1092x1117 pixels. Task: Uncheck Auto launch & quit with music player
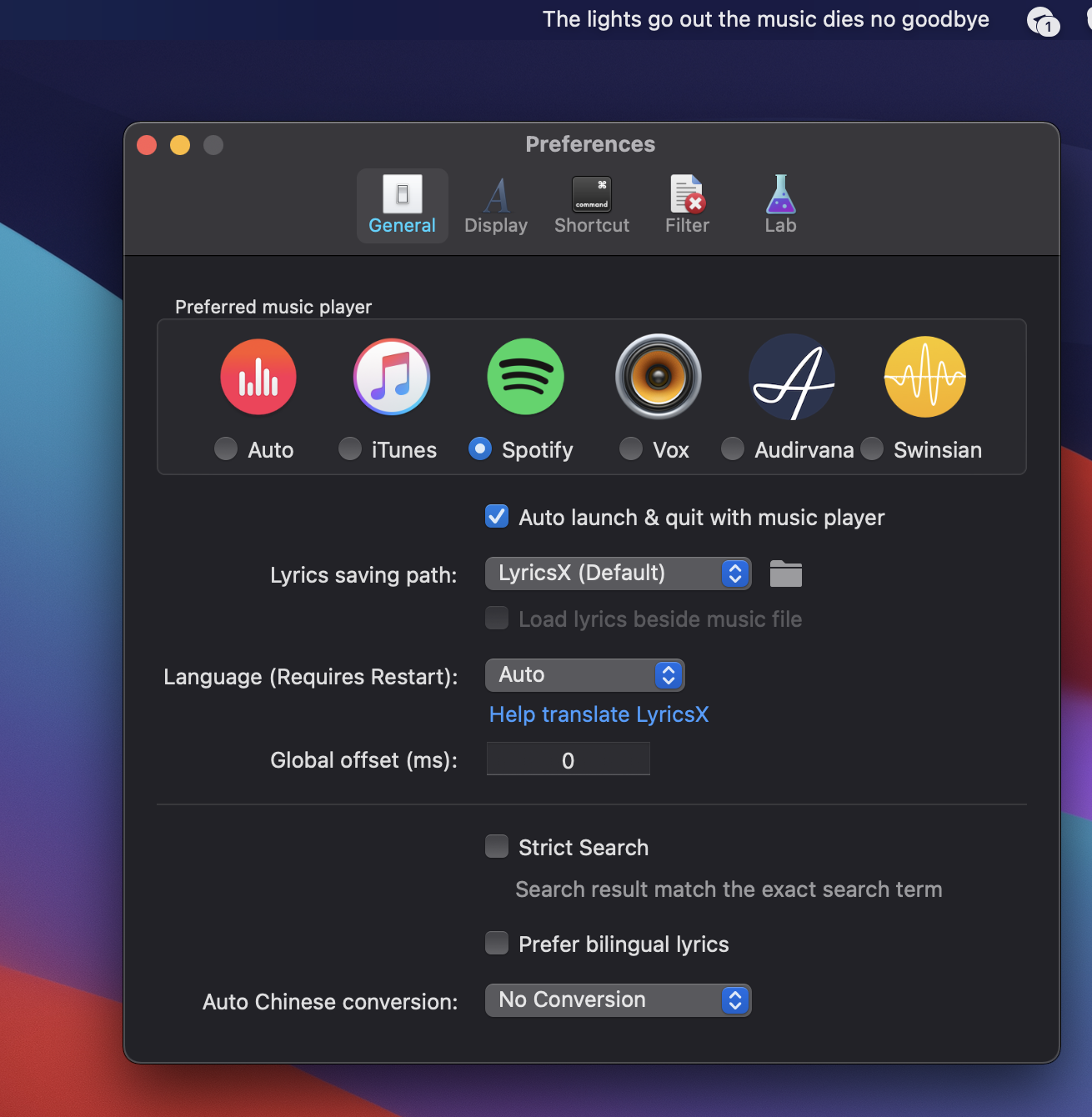pos(497,516)
